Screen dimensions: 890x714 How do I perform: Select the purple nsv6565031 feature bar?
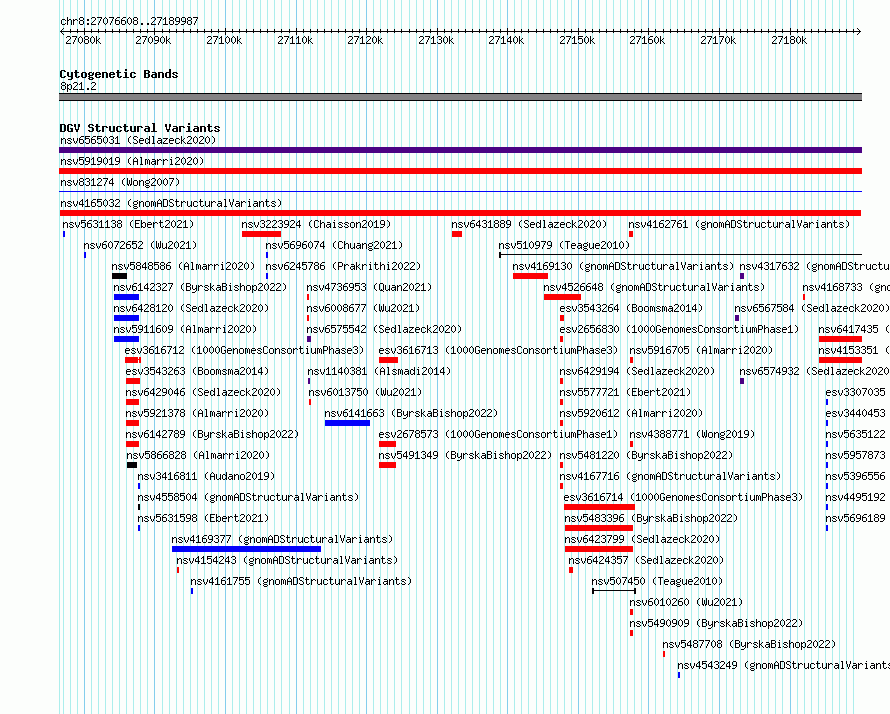(x=460, y=150)
